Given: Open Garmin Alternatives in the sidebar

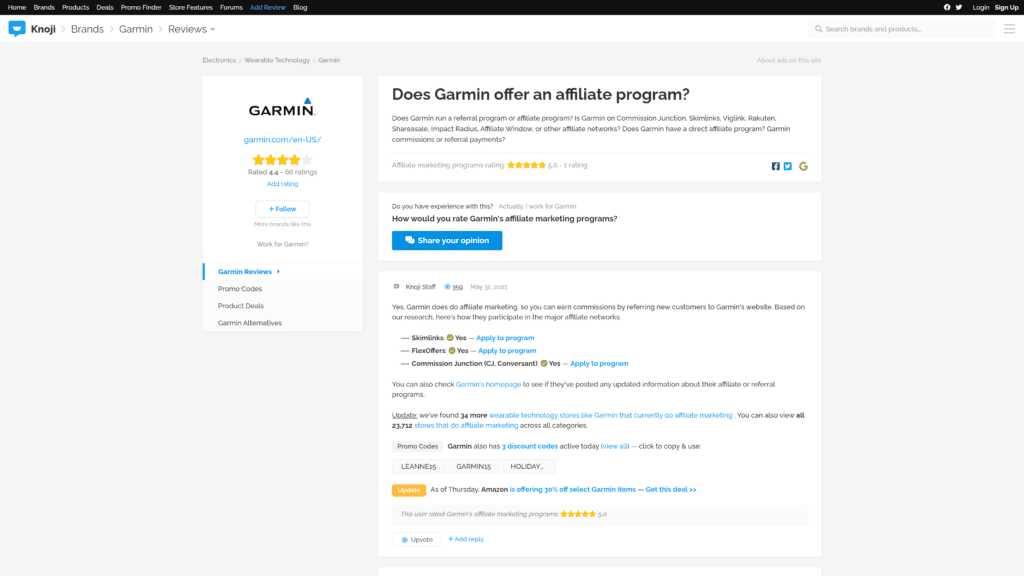Looking at the screenshot, I should pos(249,323).
